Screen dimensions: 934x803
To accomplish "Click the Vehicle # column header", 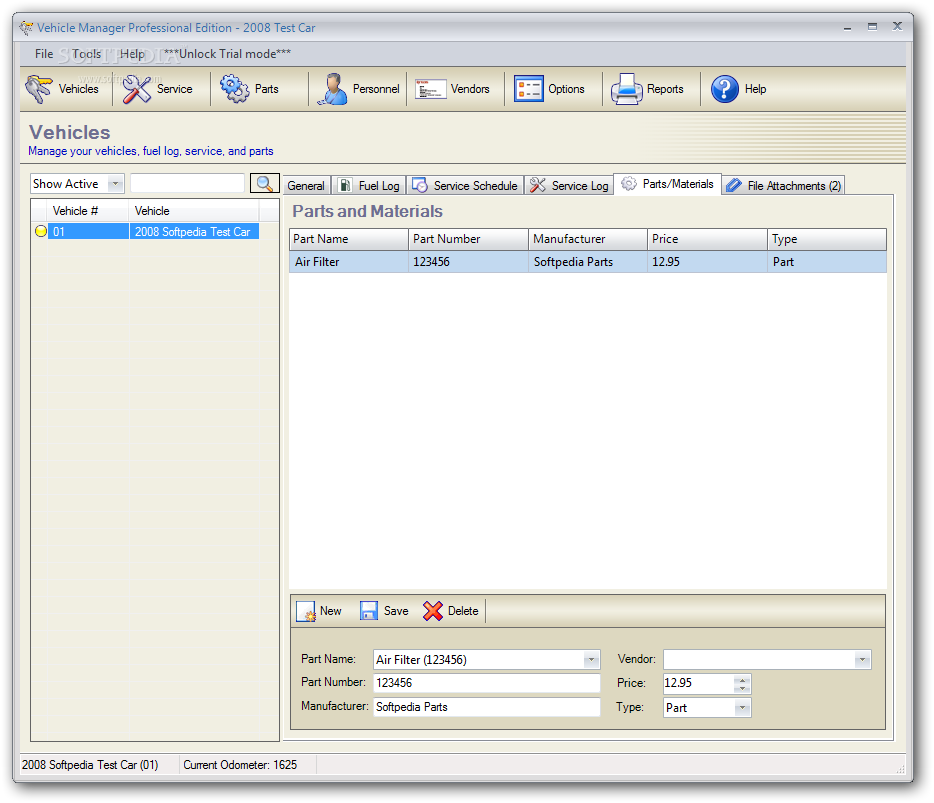I will point(88,211).
